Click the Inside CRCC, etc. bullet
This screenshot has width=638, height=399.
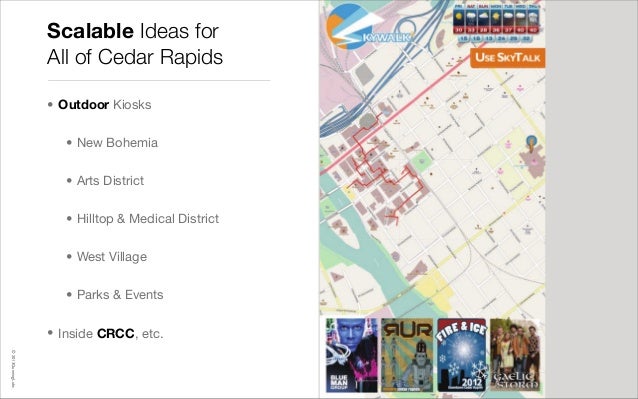point(110,334)
